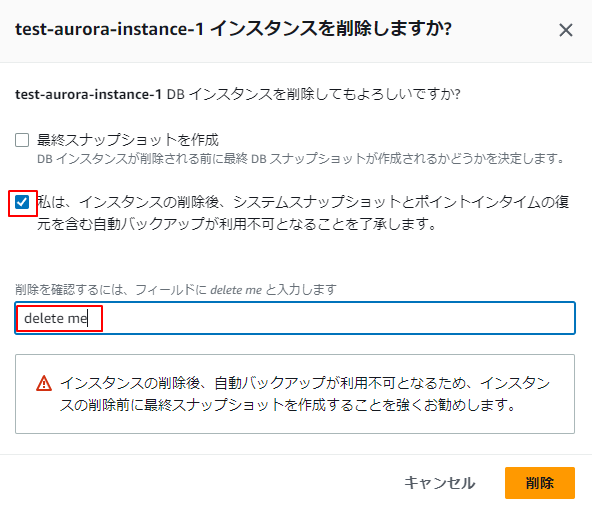Image resolution: width=592 pixels, height=510 pixels.
Task: Click the dialog title test-aurora-instance-1
Action: coord(109,29)
